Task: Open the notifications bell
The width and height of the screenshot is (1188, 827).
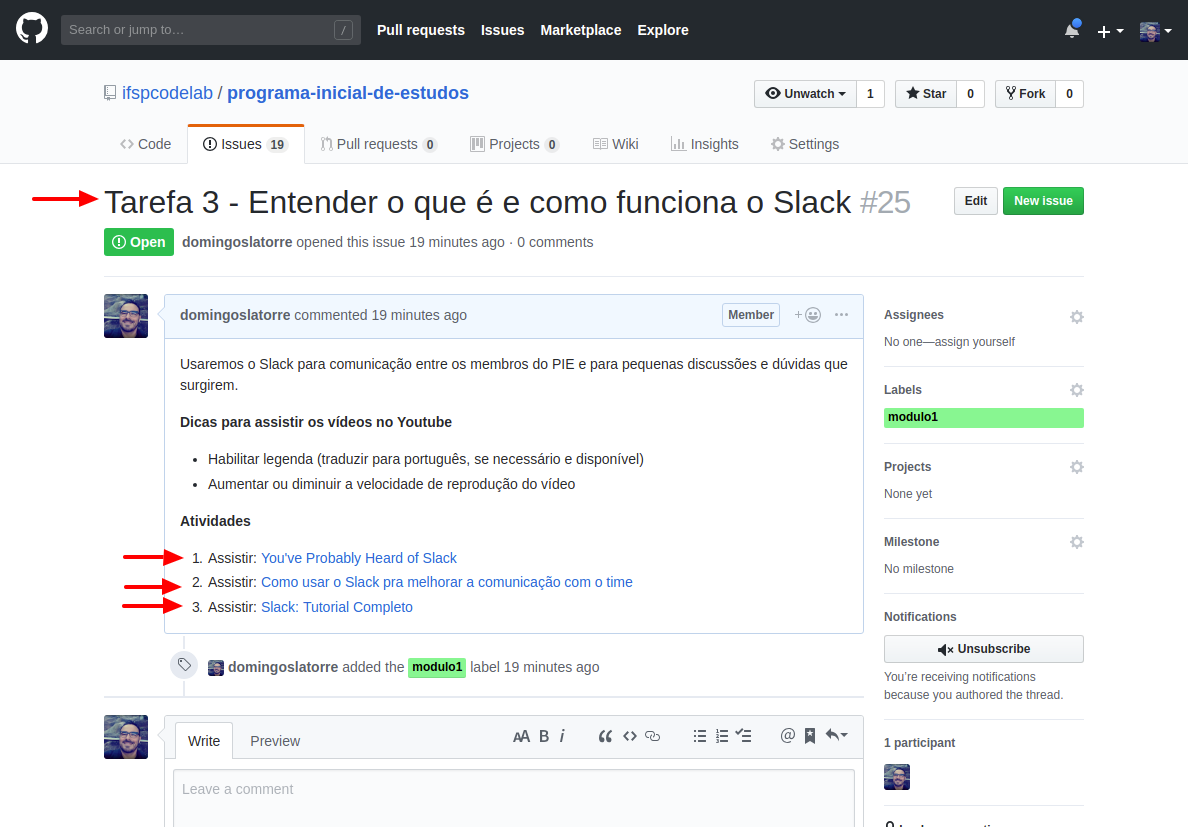Action: tap(1071, 30)
